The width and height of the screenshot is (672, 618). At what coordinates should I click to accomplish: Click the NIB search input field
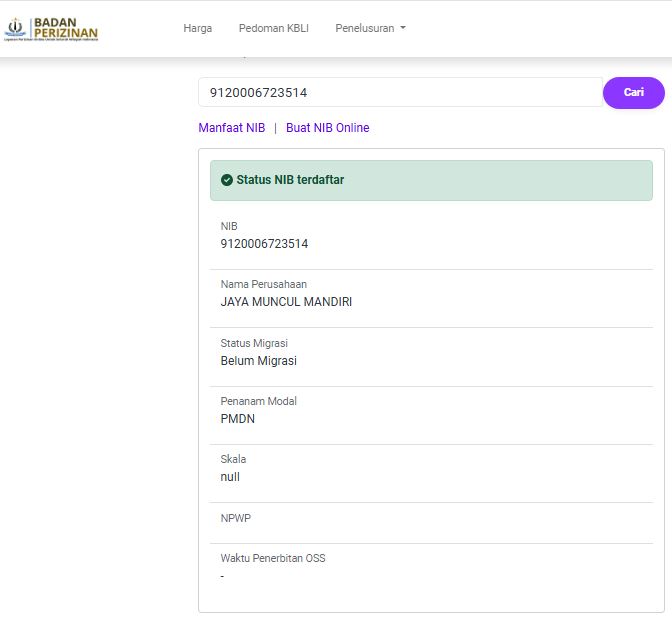pos(400,93)
